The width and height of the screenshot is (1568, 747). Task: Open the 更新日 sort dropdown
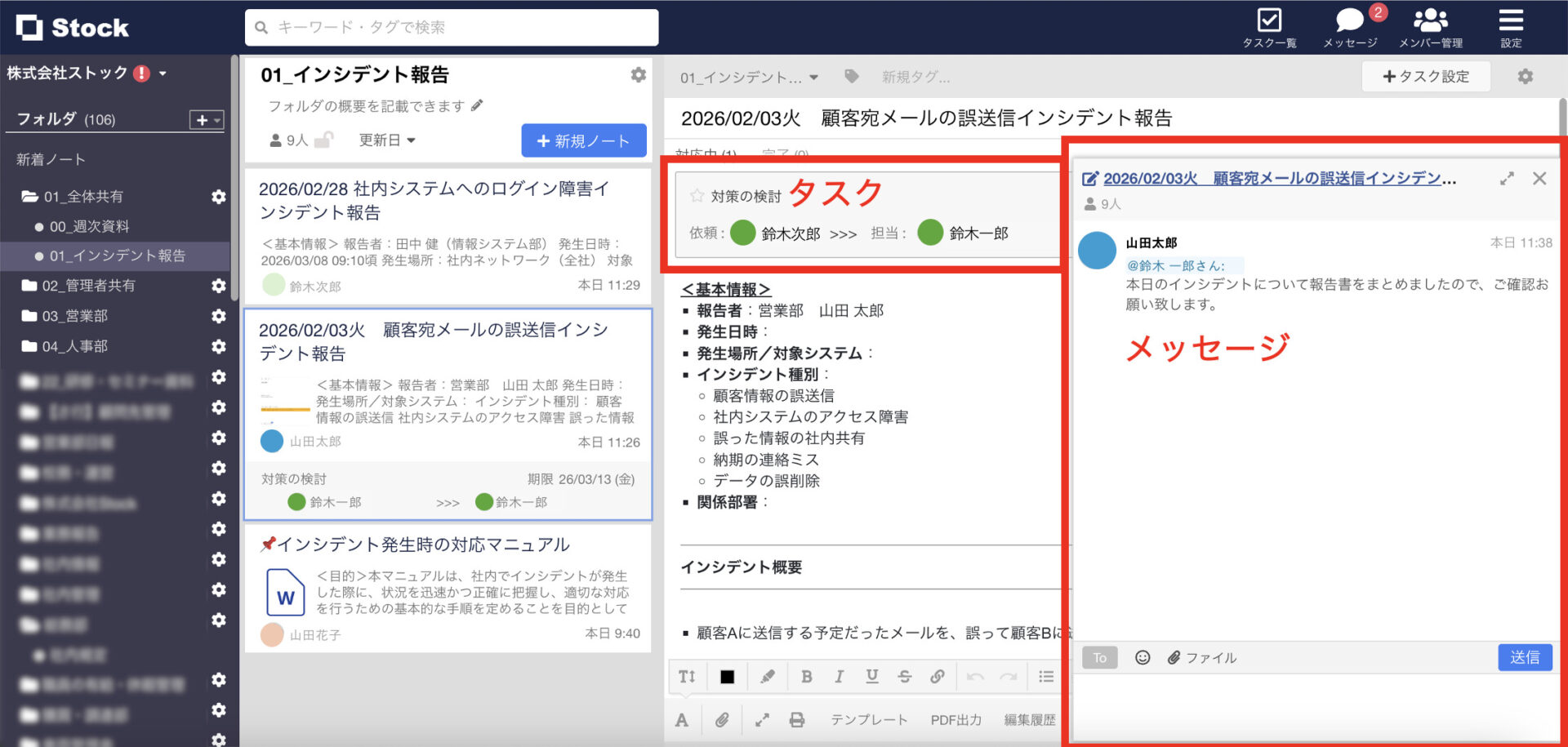click(x=386, y=140)
